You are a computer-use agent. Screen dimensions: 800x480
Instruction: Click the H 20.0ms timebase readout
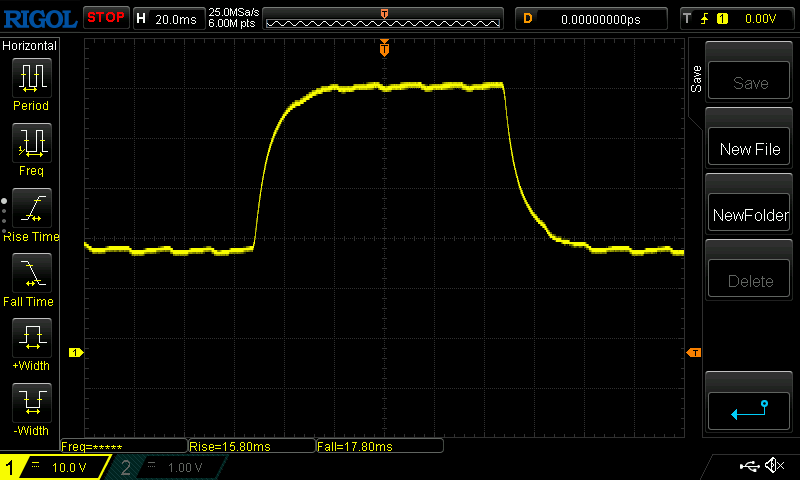tap(169, 19)
